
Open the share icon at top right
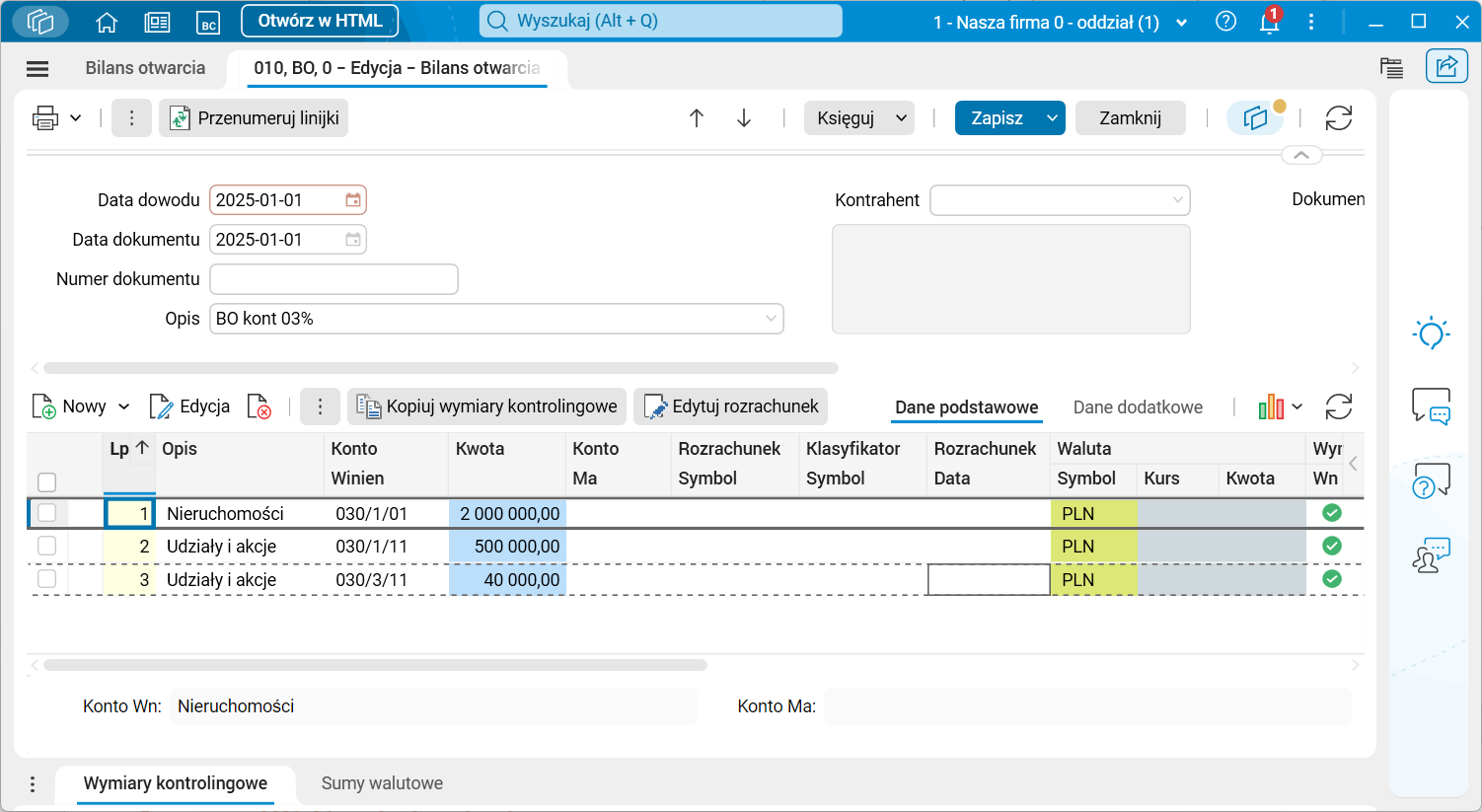tap(1446, 66)
